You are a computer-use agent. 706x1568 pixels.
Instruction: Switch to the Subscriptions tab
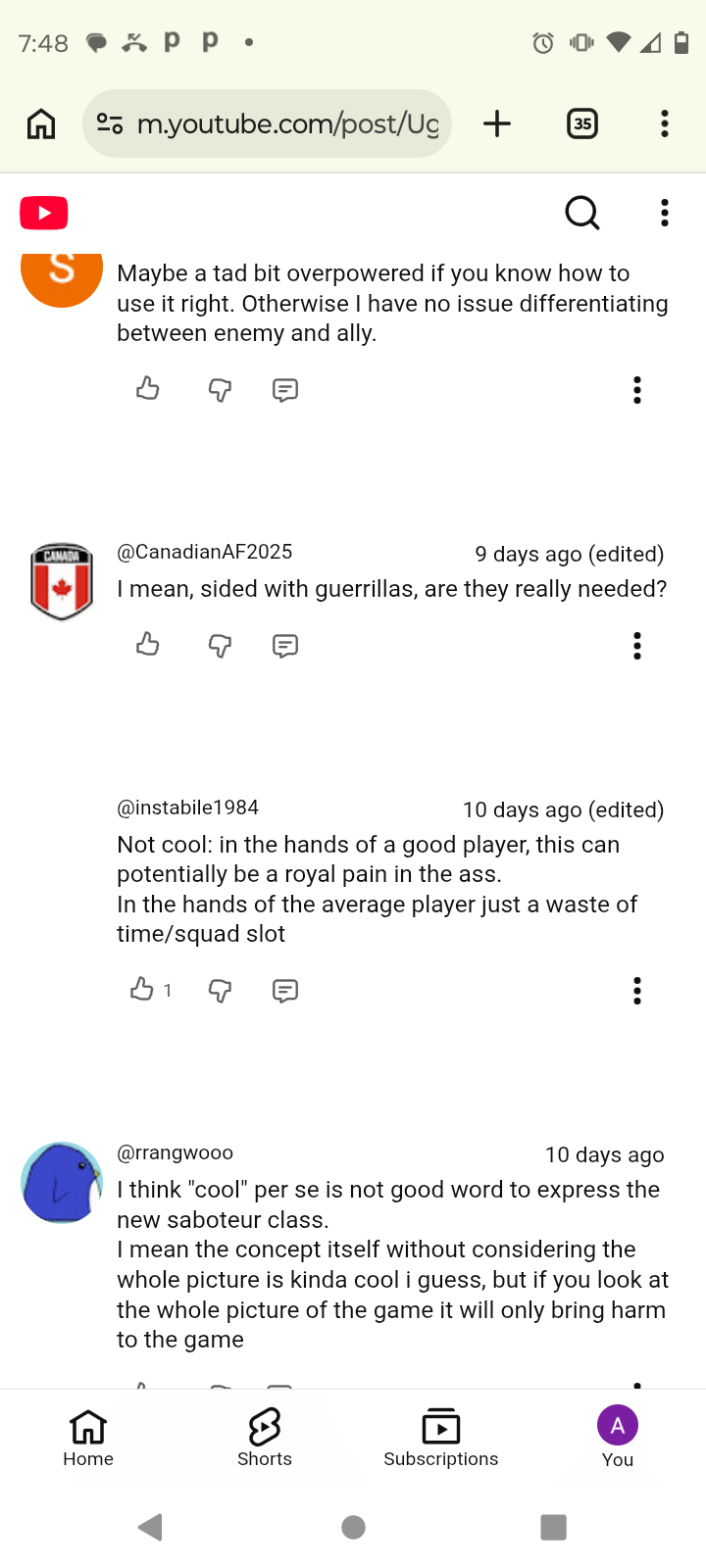click(441, 1437)
